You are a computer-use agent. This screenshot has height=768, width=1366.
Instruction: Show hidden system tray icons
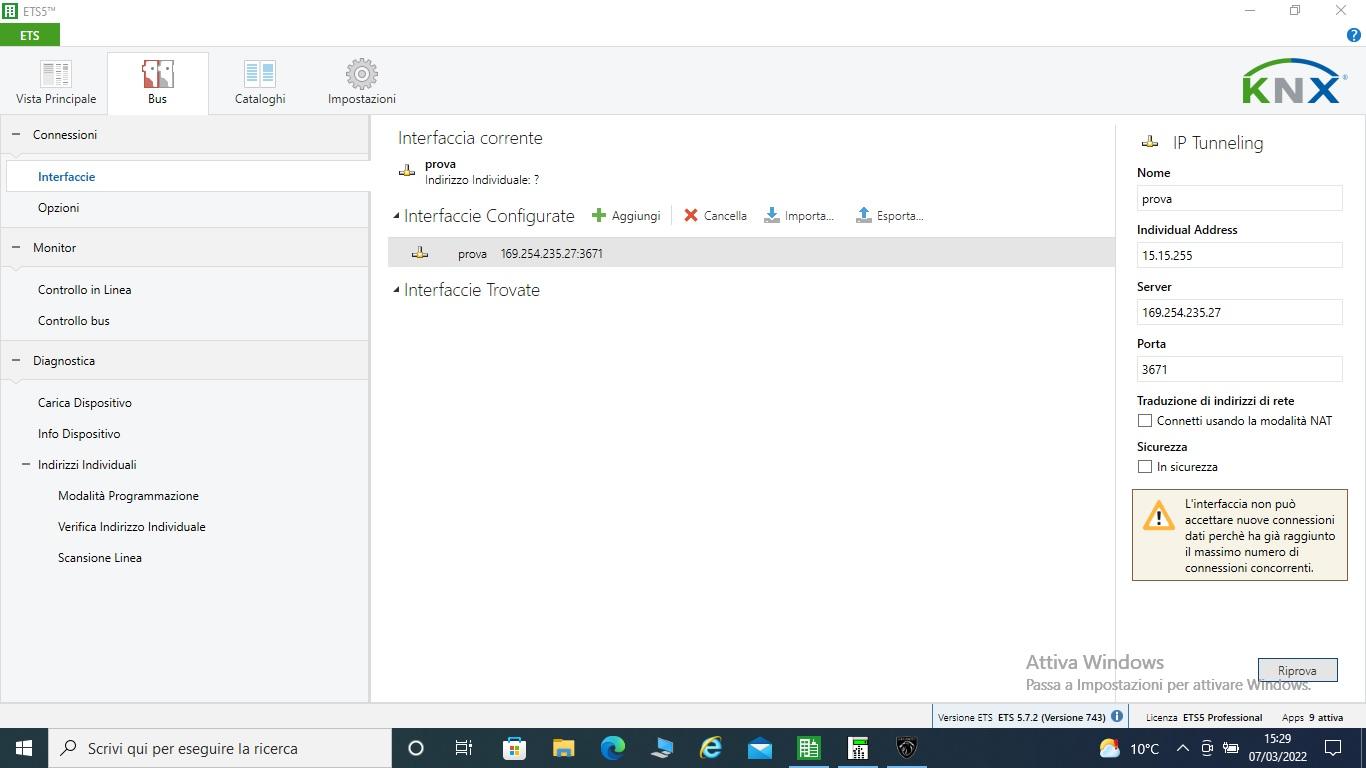[1182, 748]
